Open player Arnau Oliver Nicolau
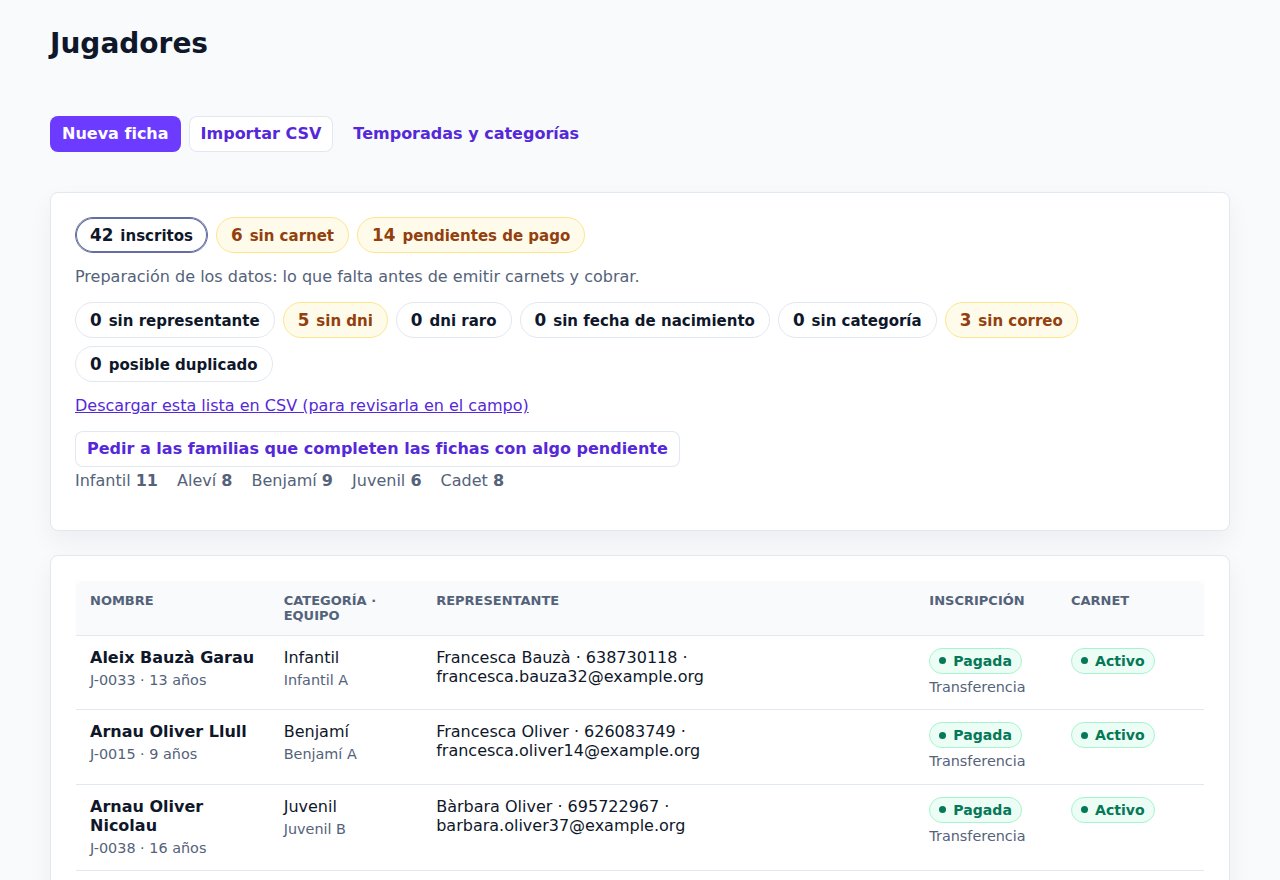The image size is (1280, 880). point(147,816)
